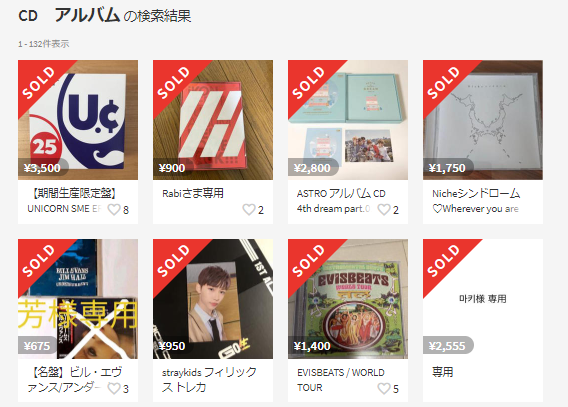
Task: Open EVISBEATS / WORLD TOUR title
Action: (341, 380)
